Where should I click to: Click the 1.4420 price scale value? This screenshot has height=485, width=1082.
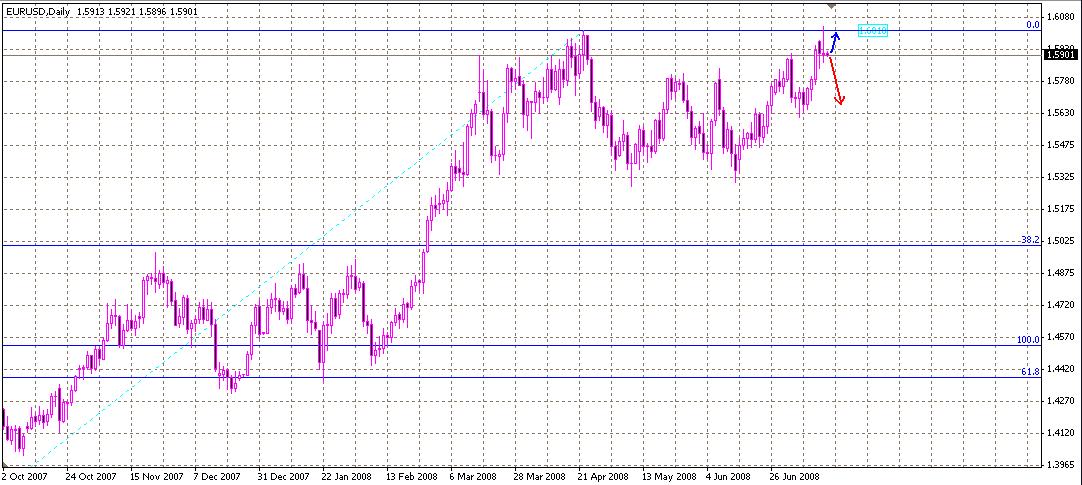tap(1061, 369)
